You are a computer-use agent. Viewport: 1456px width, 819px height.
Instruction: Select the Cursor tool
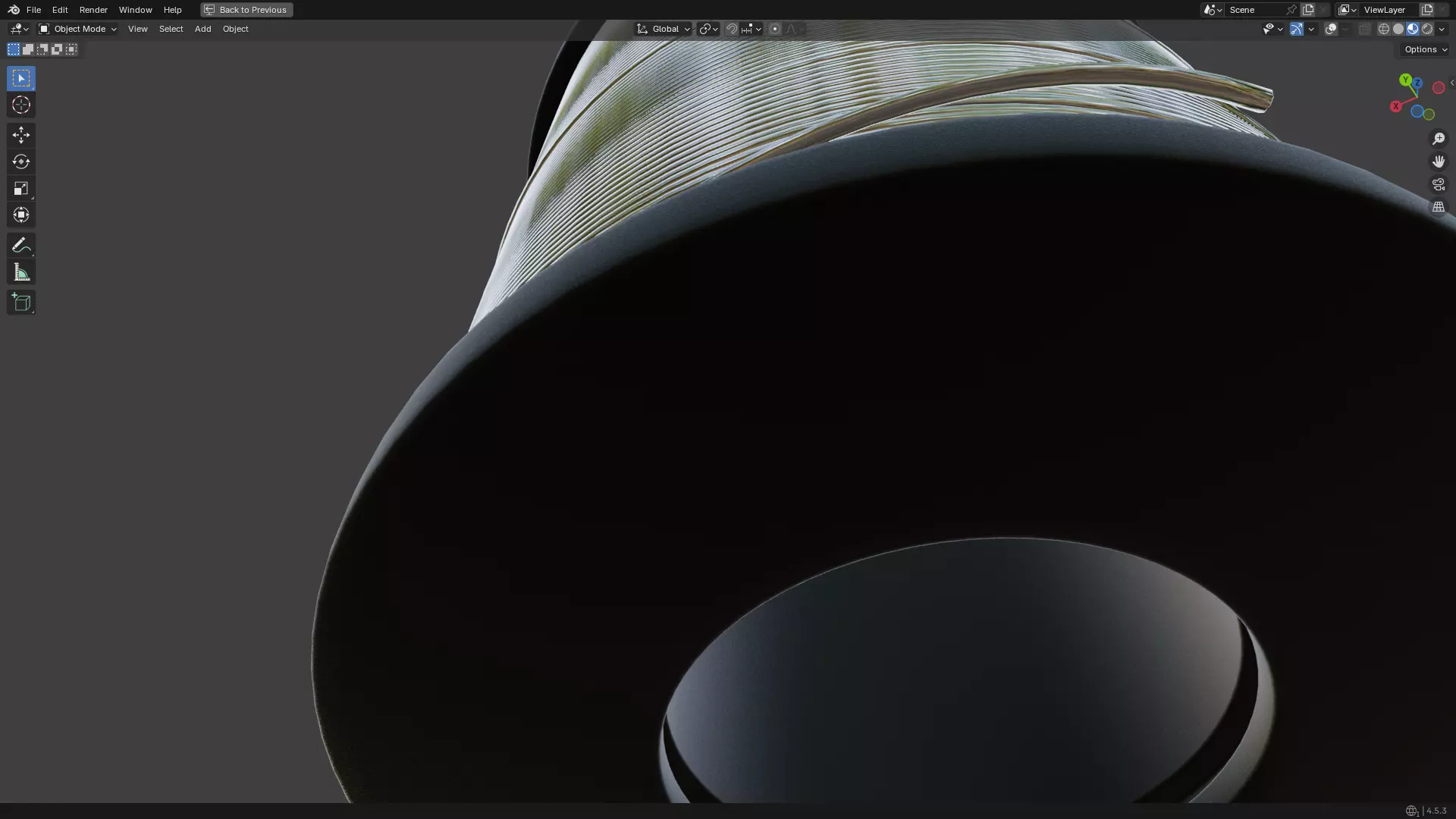point(20,105)
